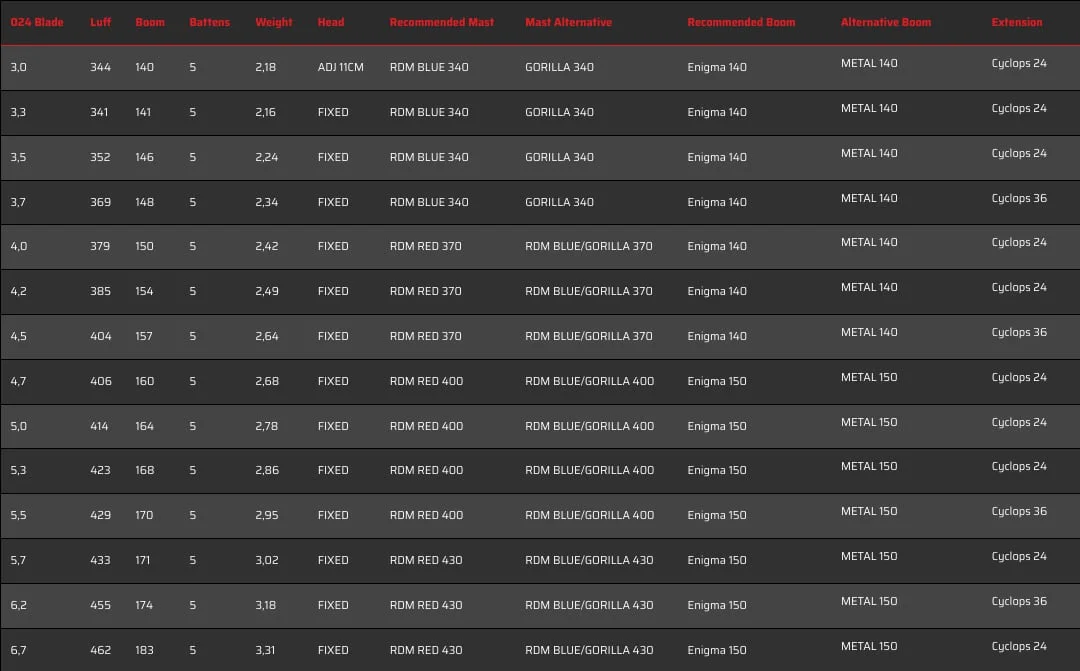This screenshot has height=671, width=1080.
Task: Click Enigma 150 in 4,7 row
Action: pos(717,382)
